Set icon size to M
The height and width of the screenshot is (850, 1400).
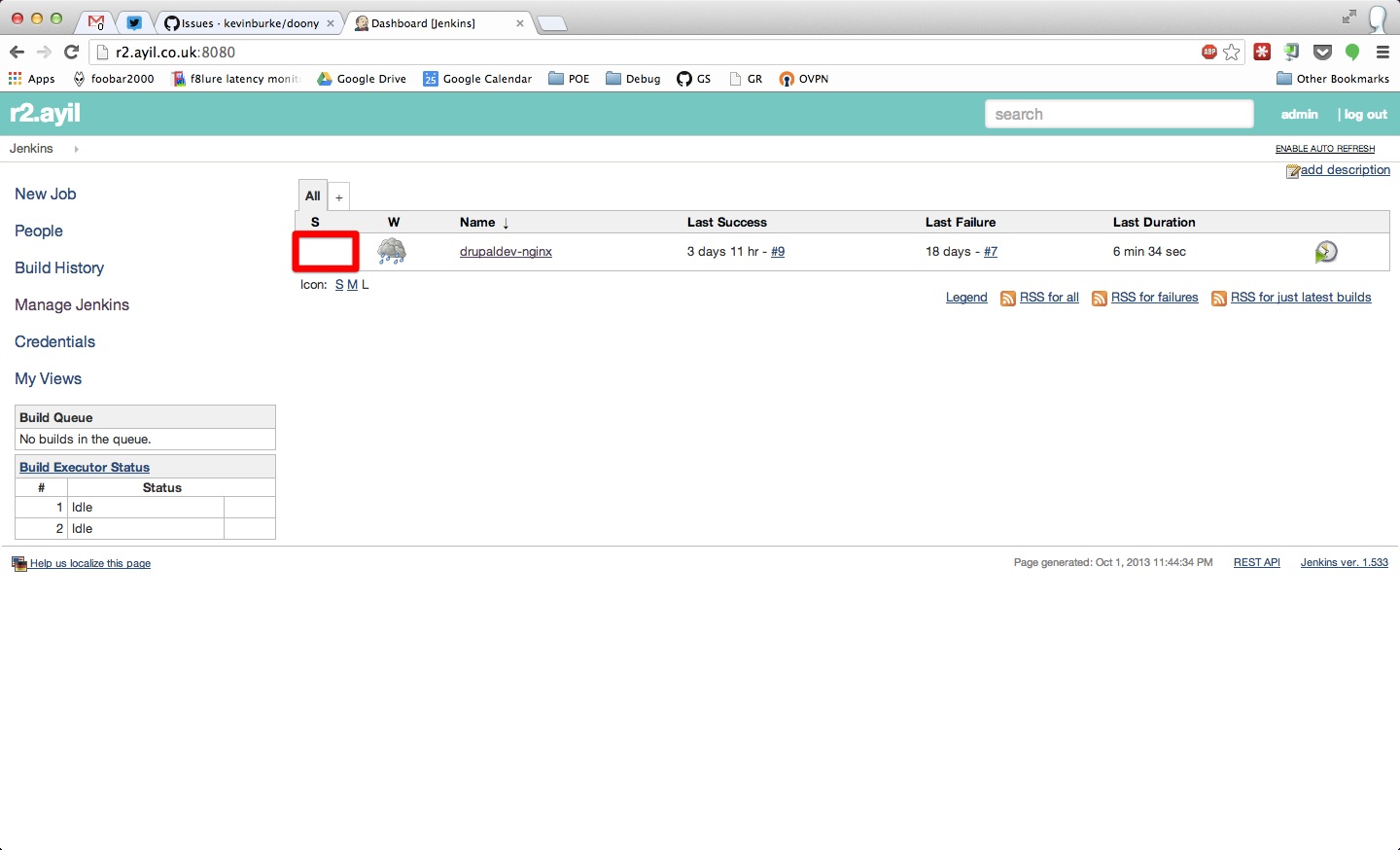tap(352, 285)
